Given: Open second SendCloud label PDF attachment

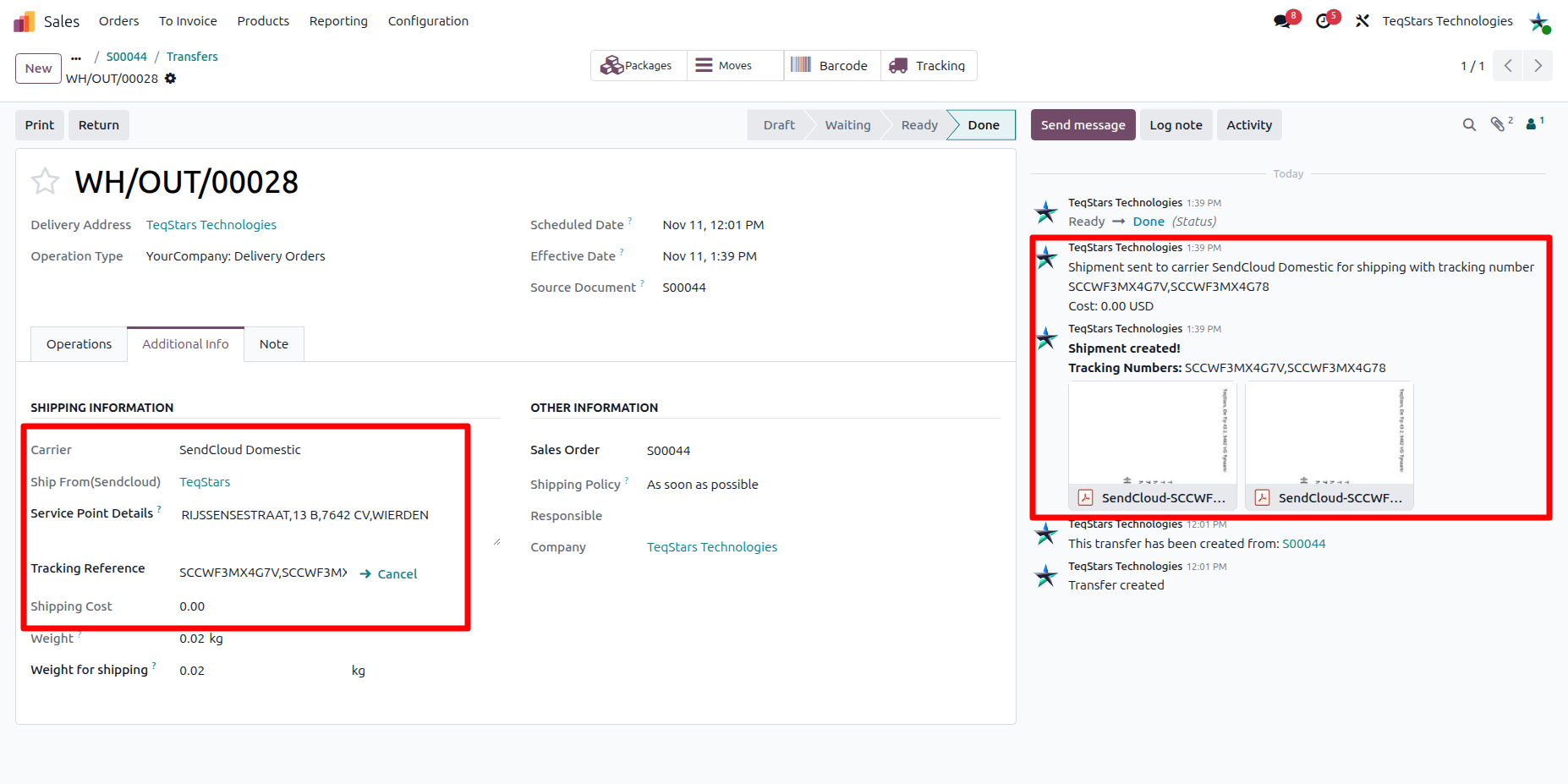Looking at the screenshot, I should click(x=1330, y=446).
